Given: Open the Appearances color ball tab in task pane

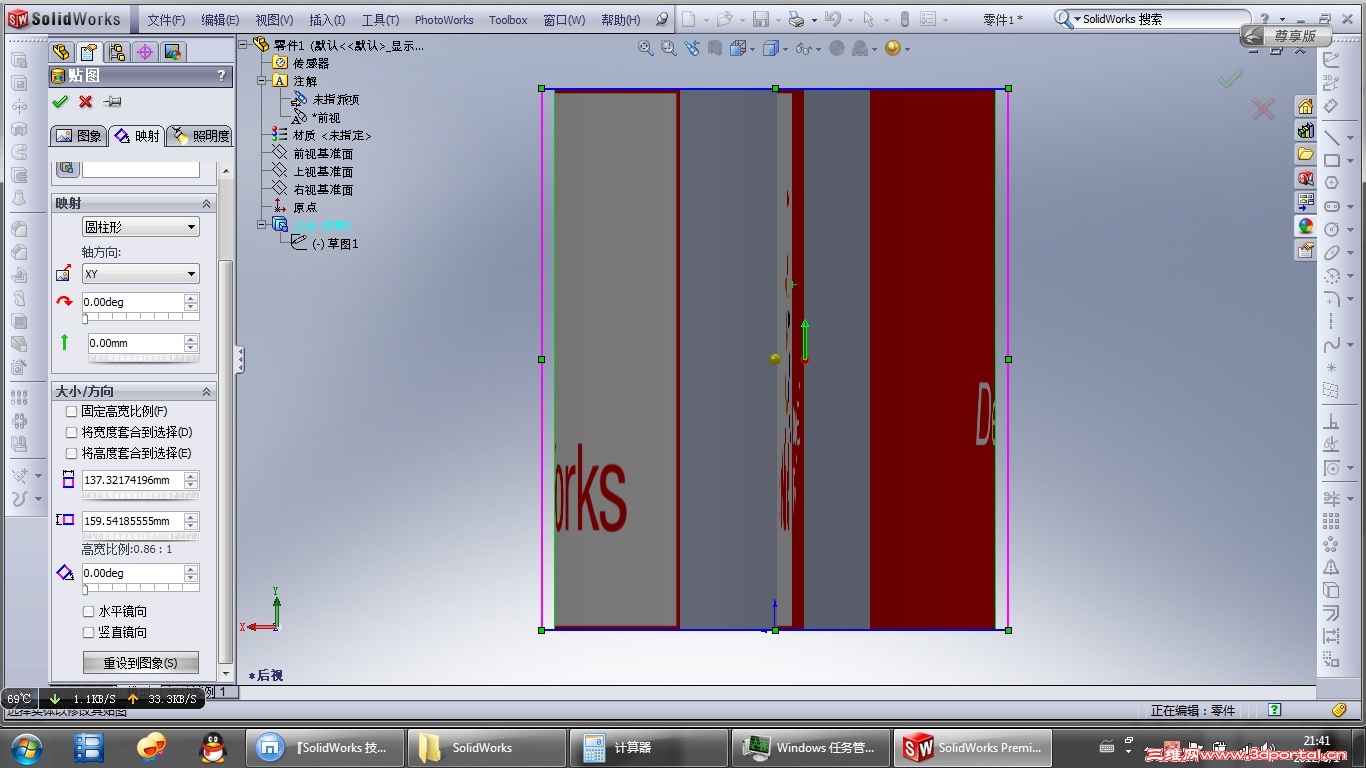Looking at the screenshot, I should (1305, 226).
